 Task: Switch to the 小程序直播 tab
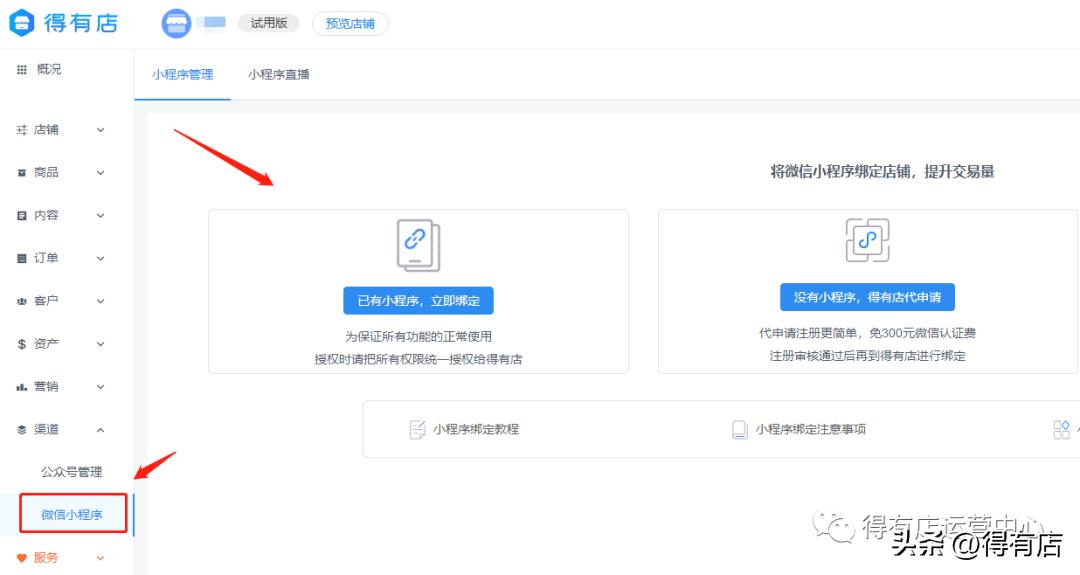(x=279, y=74)
